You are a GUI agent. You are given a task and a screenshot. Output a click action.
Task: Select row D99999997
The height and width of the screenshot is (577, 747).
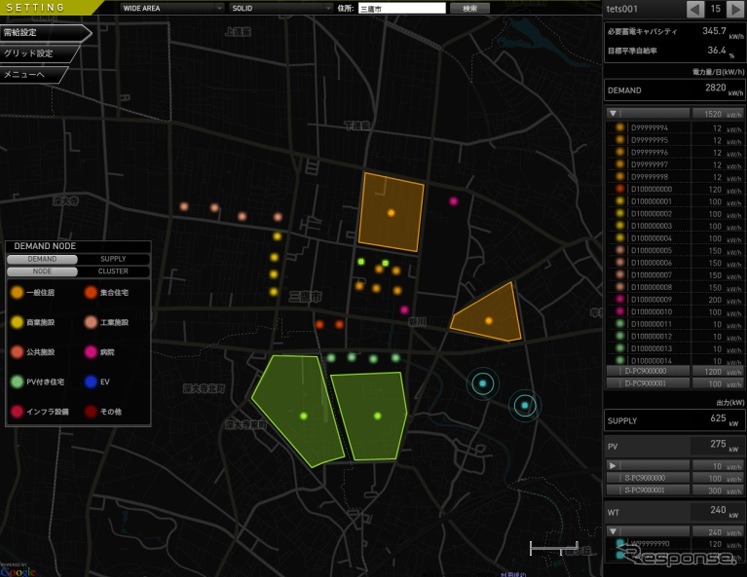675,165
